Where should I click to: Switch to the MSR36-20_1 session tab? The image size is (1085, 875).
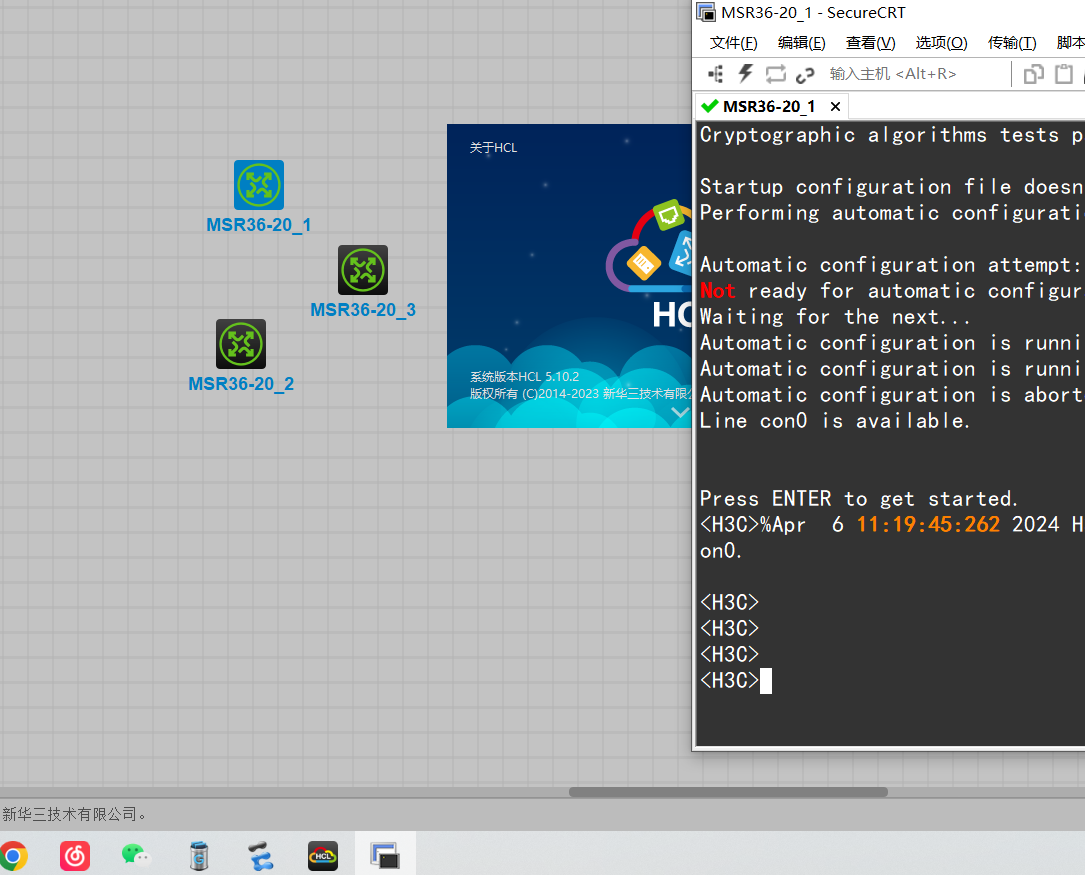coord(769,107)
